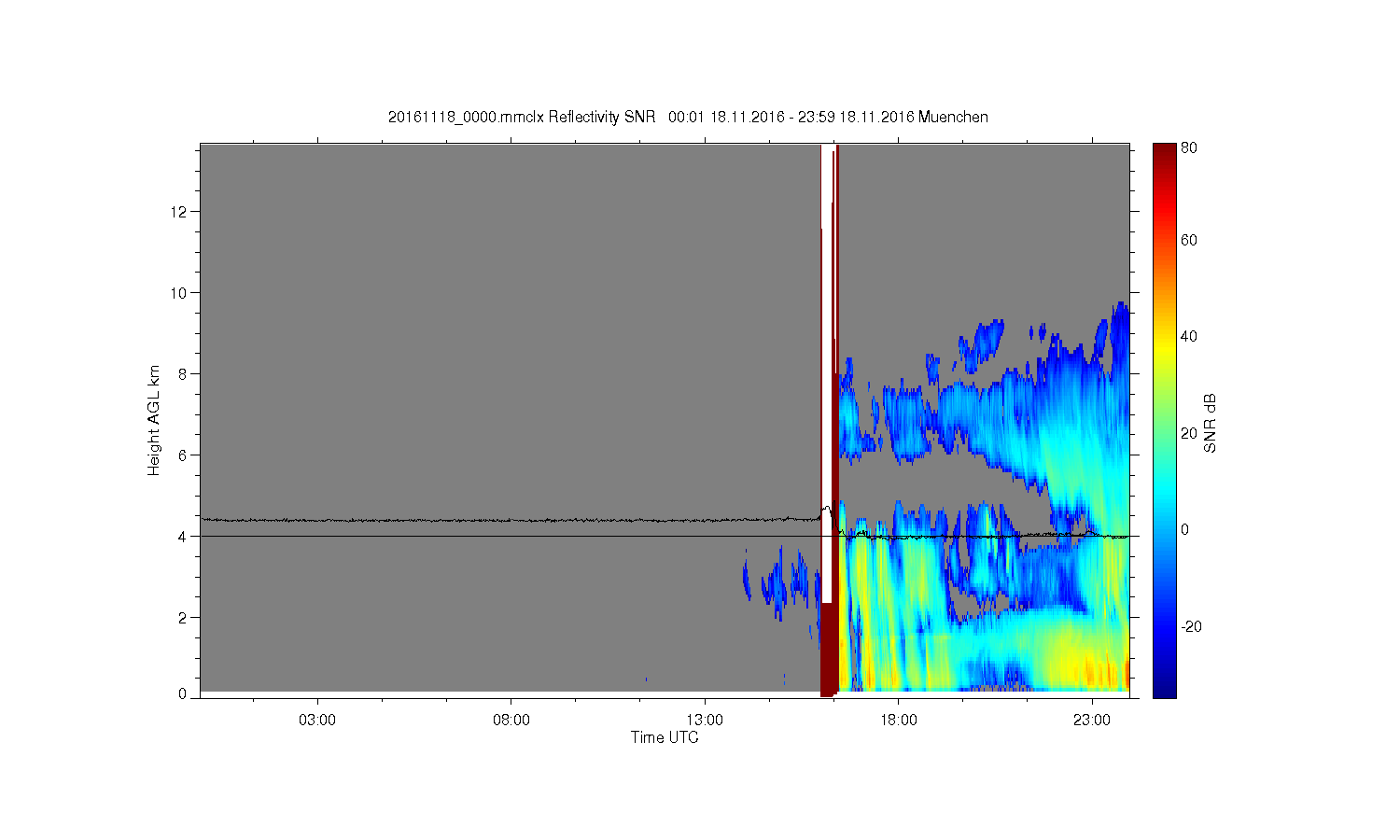Click the 03:00 time tick label
The width and height of the screenshot is (1400, 840).
317,721
